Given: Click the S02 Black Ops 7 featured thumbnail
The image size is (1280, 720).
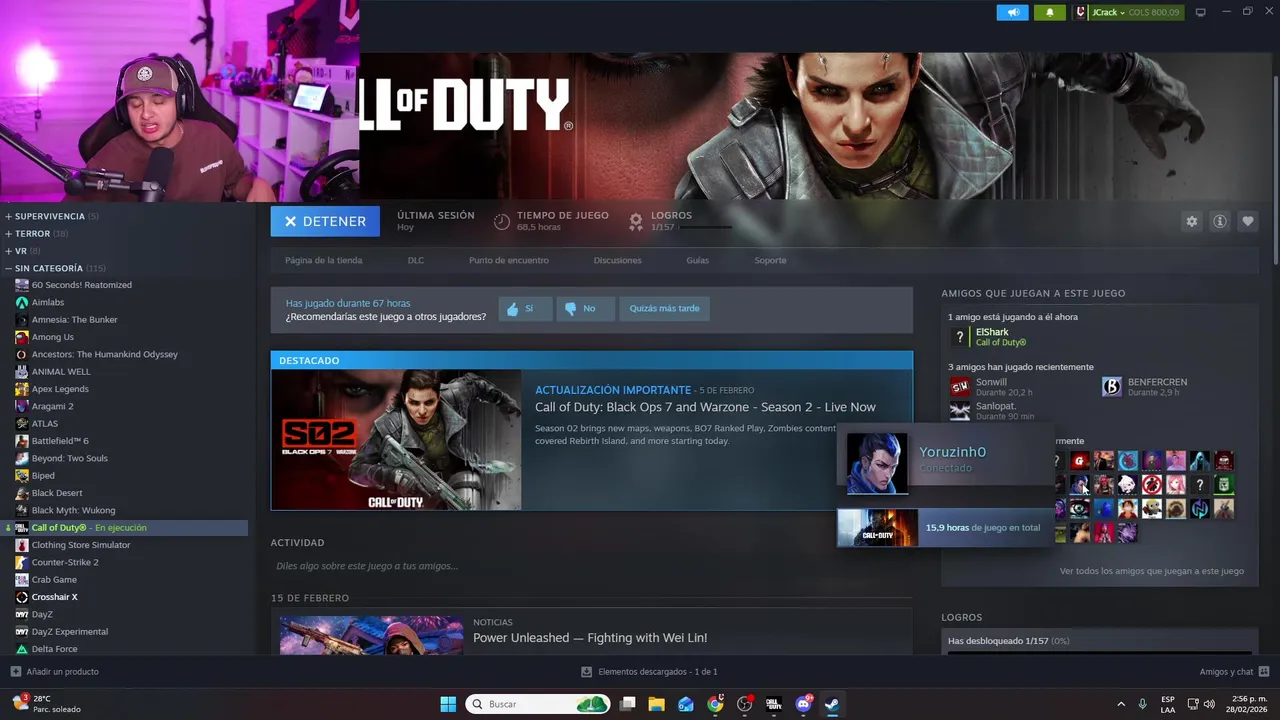Looking at the screenshot, I should [x=396, y=440].
